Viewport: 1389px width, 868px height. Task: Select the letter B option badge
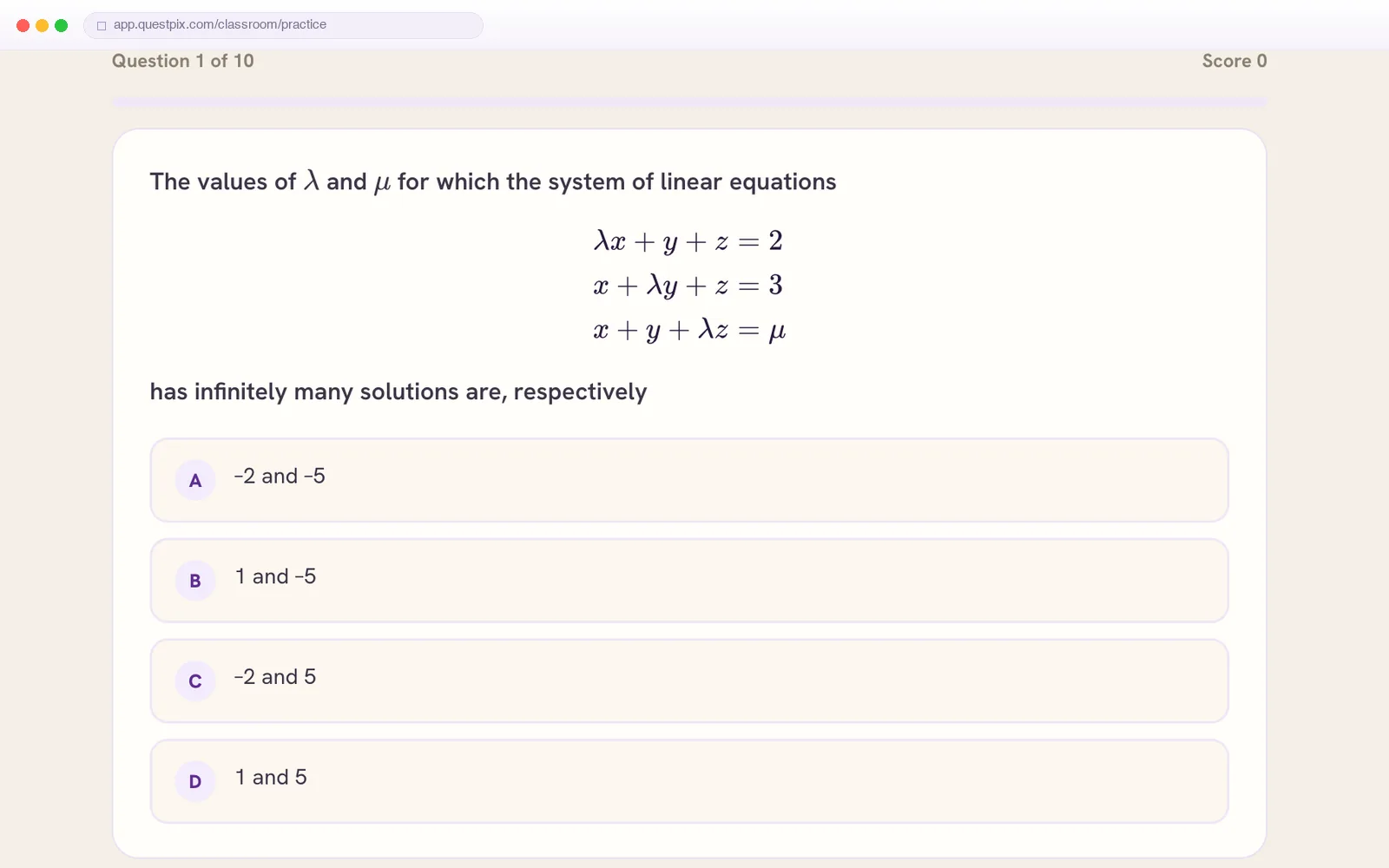195,581
